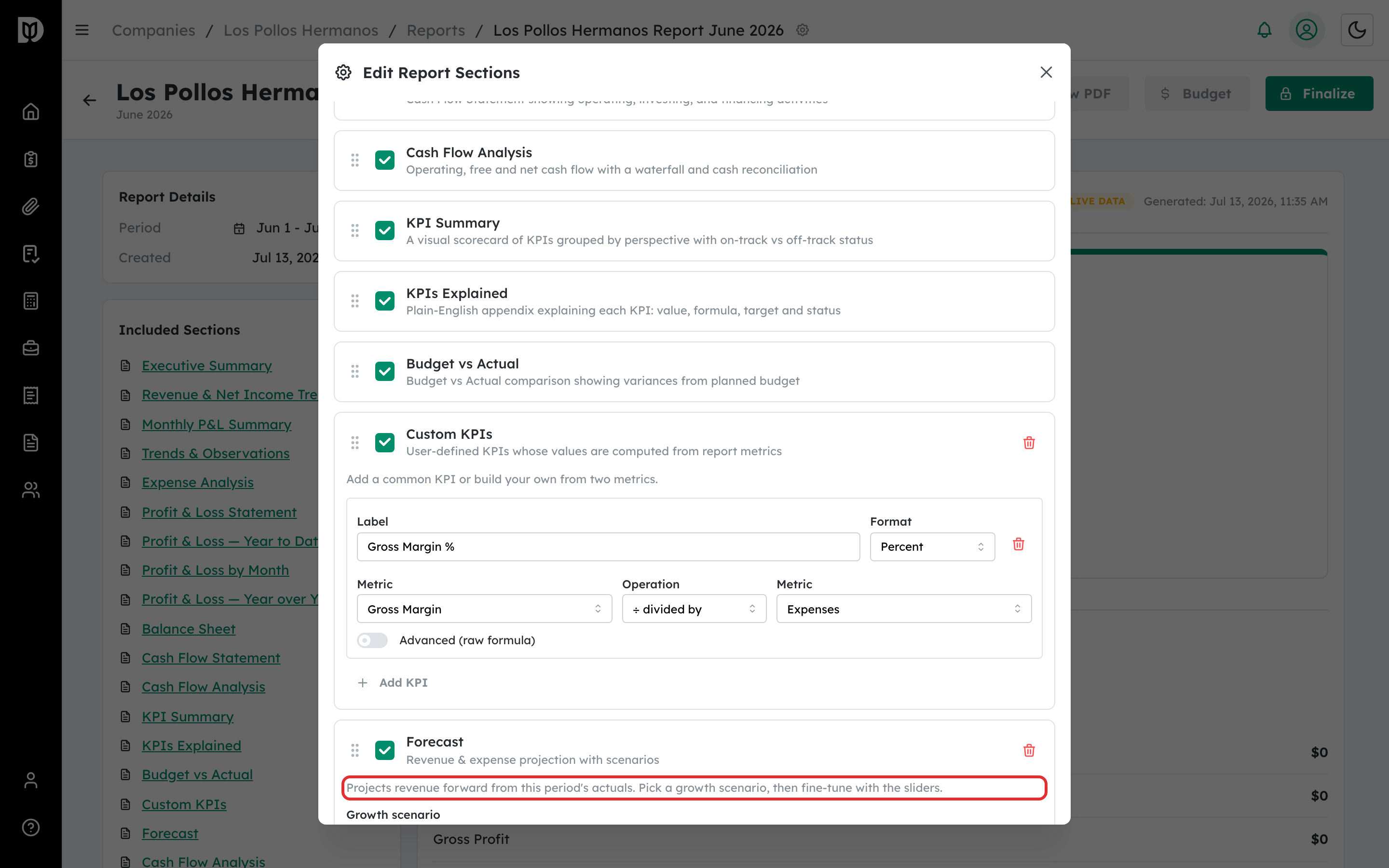Open the Custom KPIs link in list
This screenshot has height=868, width=1389.
184,804
